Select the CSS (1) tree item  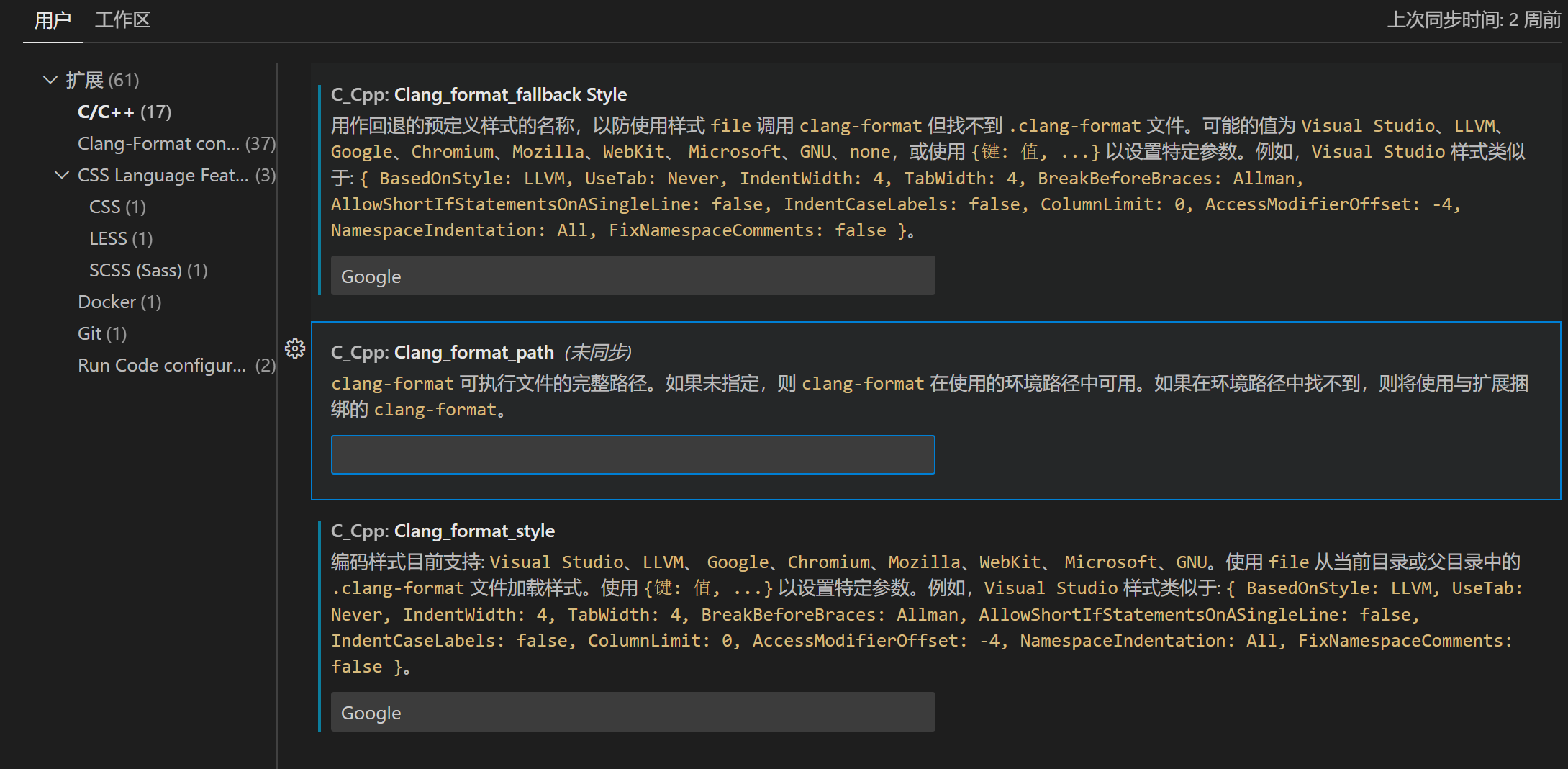pyautogui.click(x=117, y=207)
